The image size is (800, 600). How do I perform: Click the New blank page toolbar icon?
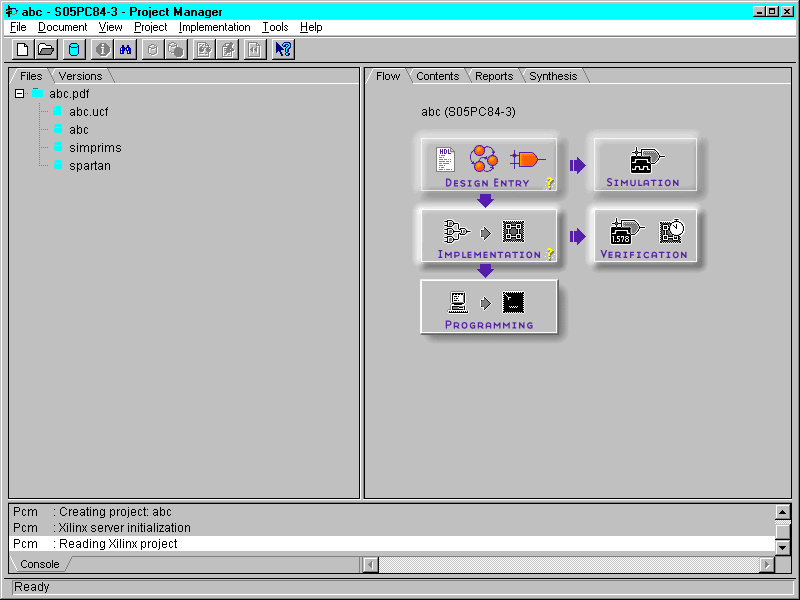point(23,49)
